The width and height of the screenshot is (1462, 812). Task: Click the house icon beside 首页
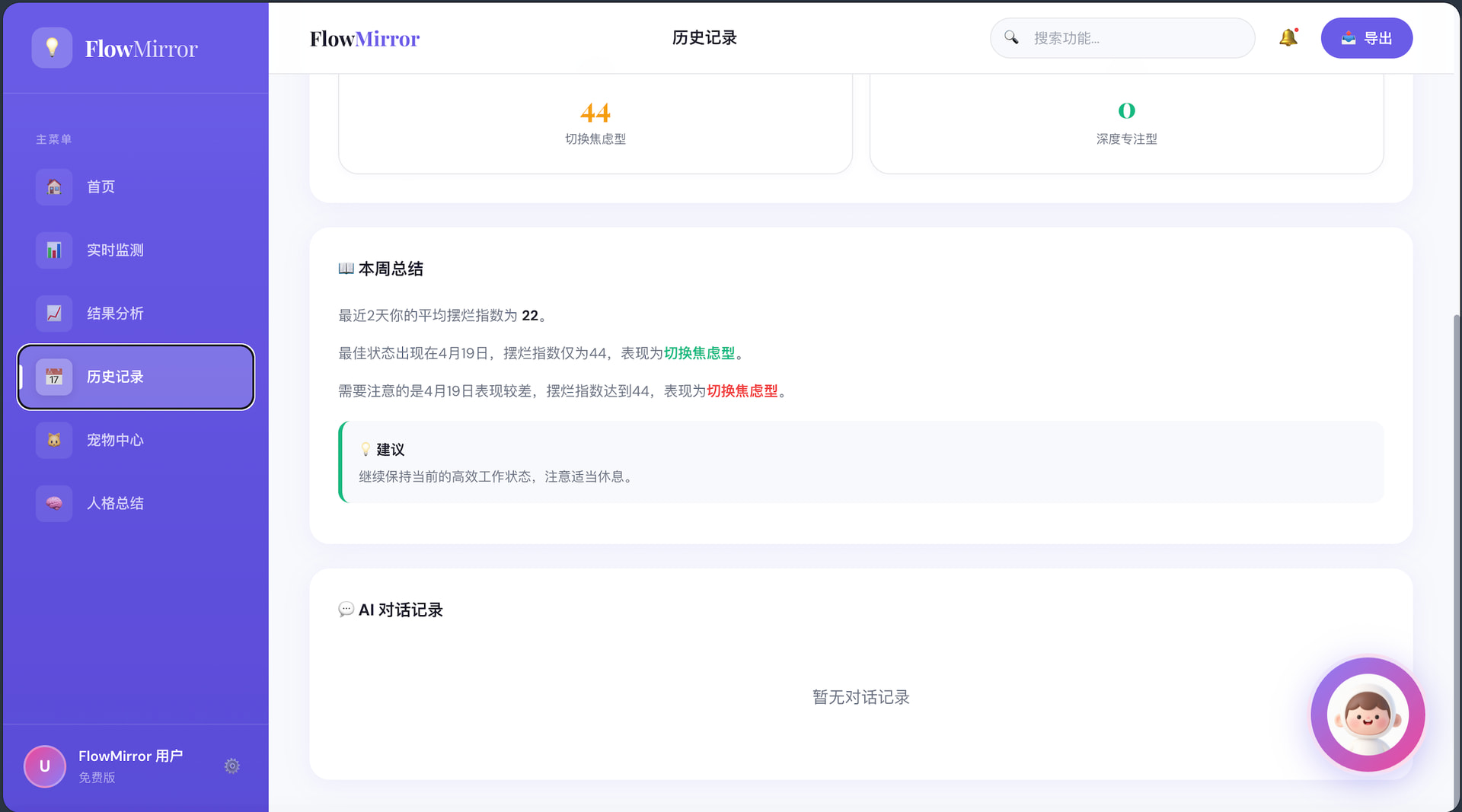click(54, 187)
